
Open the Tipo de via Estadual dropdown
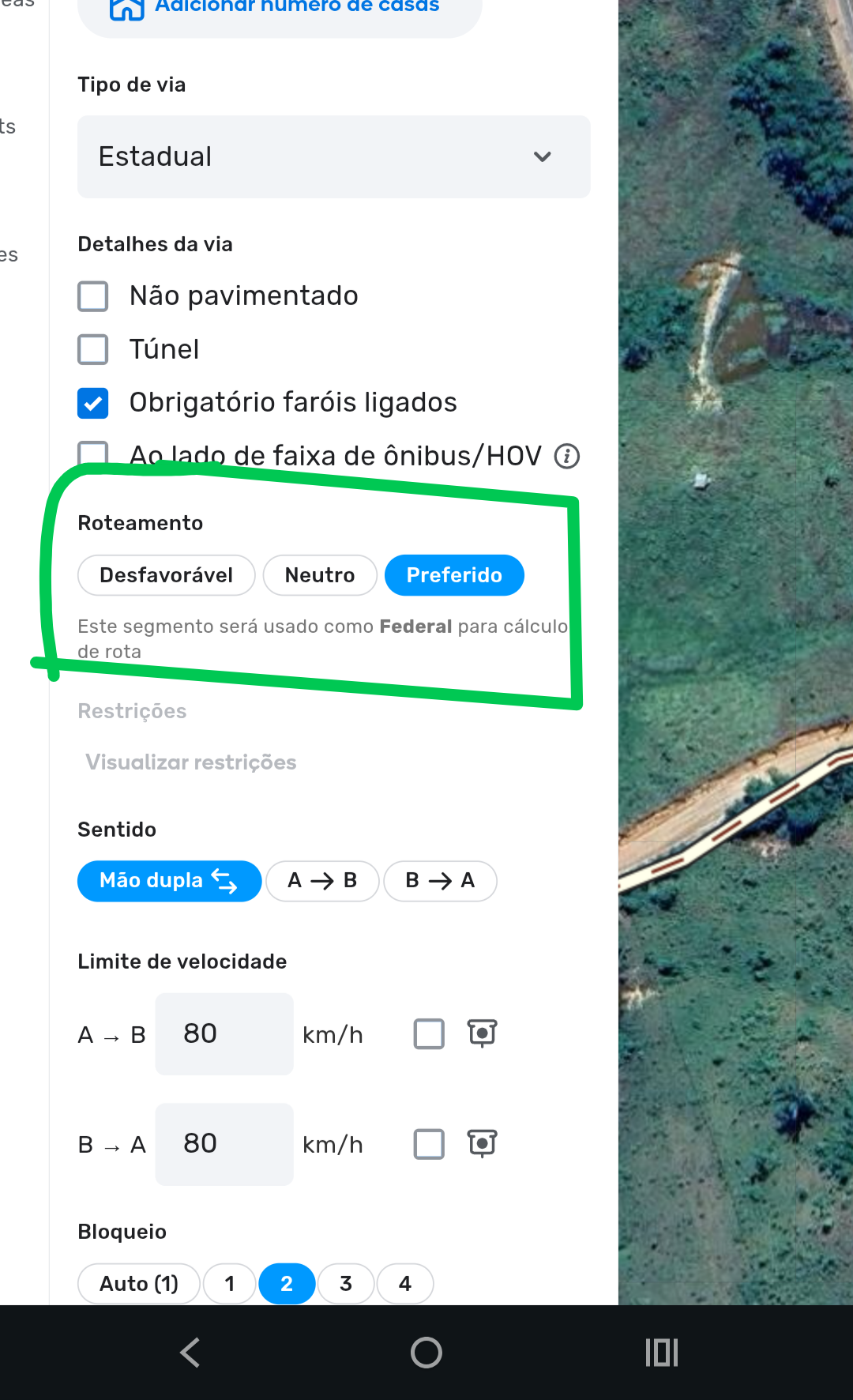pos(334,156)
